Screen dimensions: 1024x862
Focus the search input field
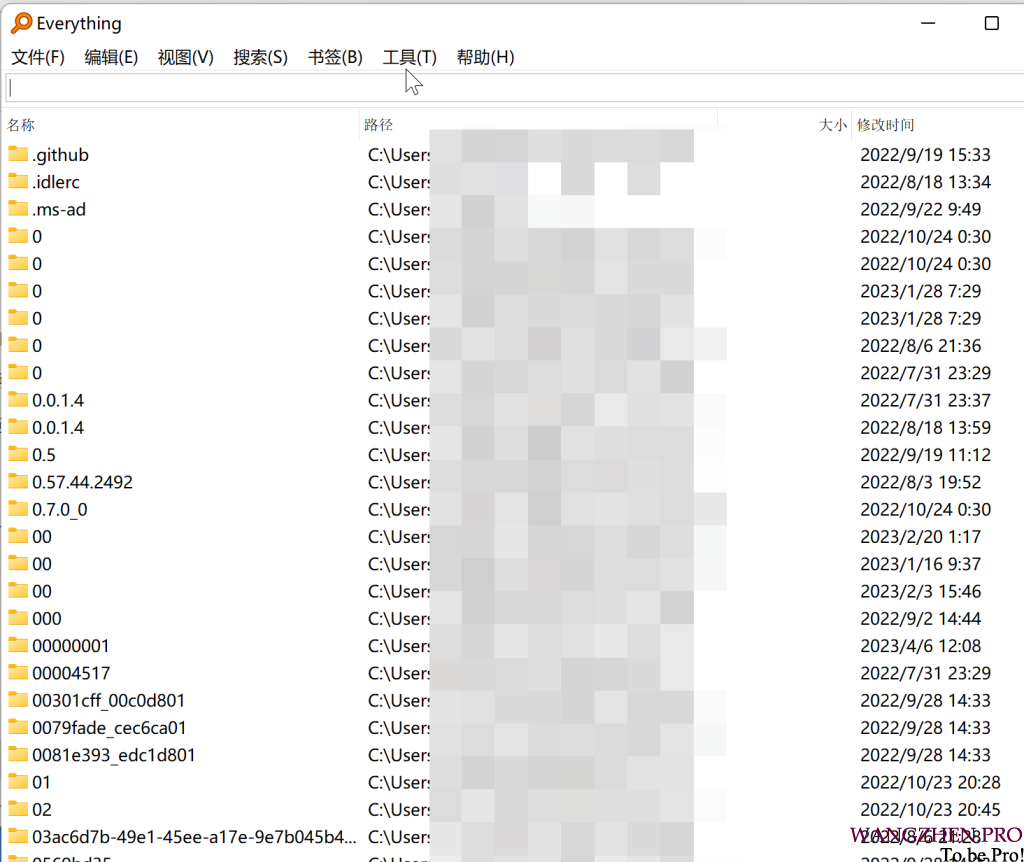(x=500, y=87)
